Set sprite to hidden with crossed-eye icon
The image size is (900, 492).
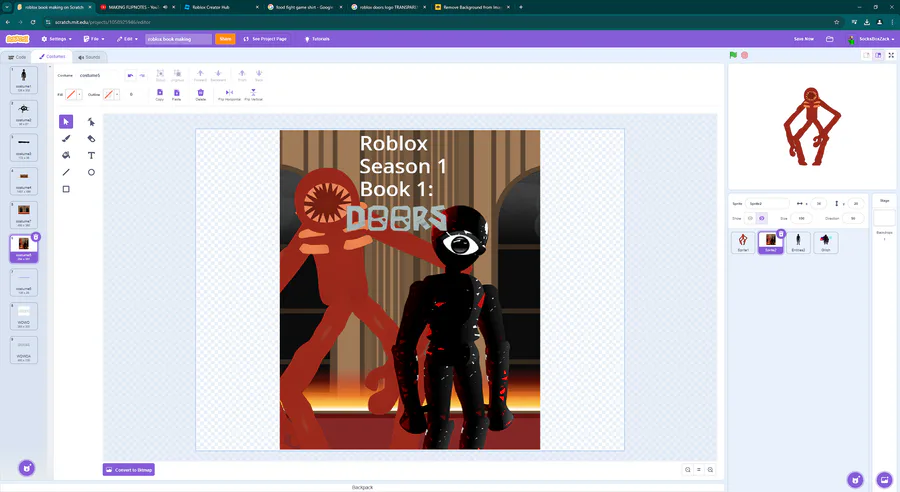coord(762,218)
